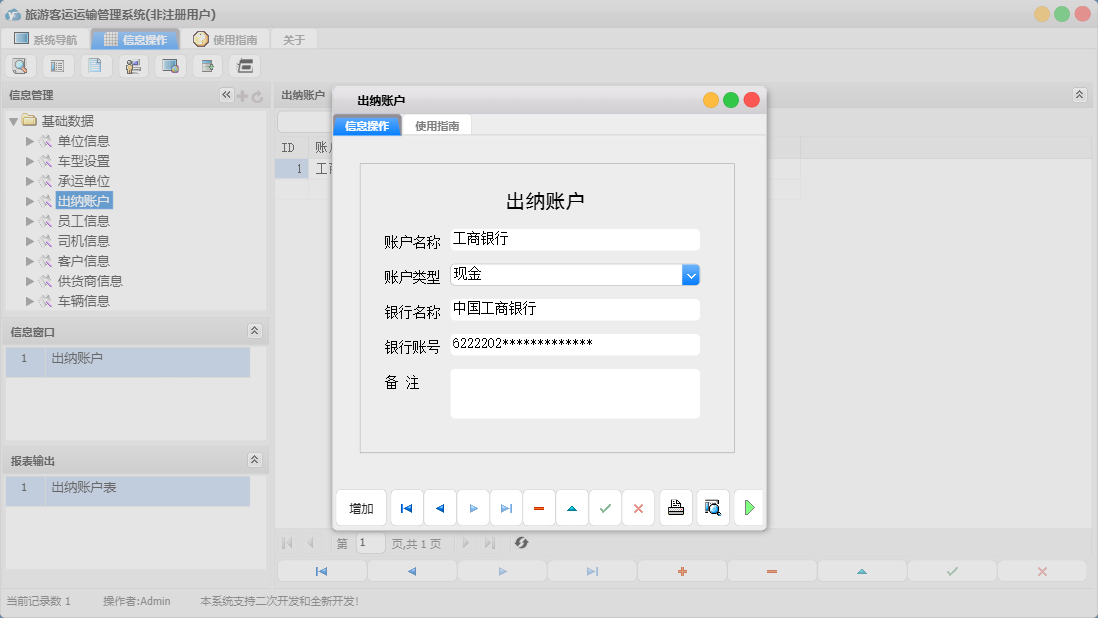
Task: Open the document icon on the toolbar
Action: click(95, 65)
